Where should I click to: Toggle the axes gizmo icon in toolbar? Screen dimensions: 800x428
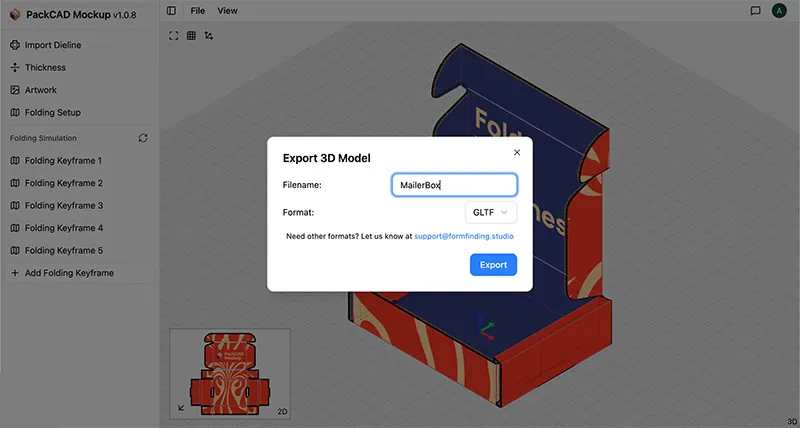[209, 36]
